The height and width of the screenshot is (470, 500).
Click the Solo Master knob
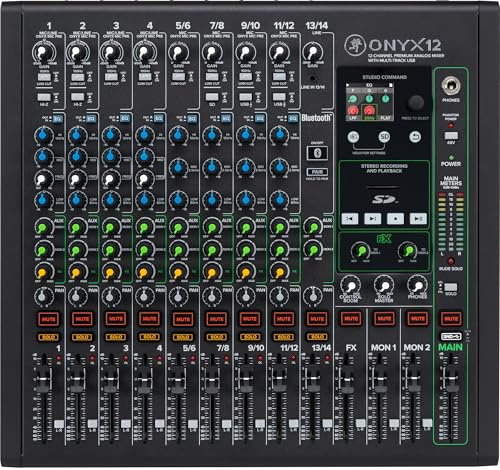tap(384, 286)
